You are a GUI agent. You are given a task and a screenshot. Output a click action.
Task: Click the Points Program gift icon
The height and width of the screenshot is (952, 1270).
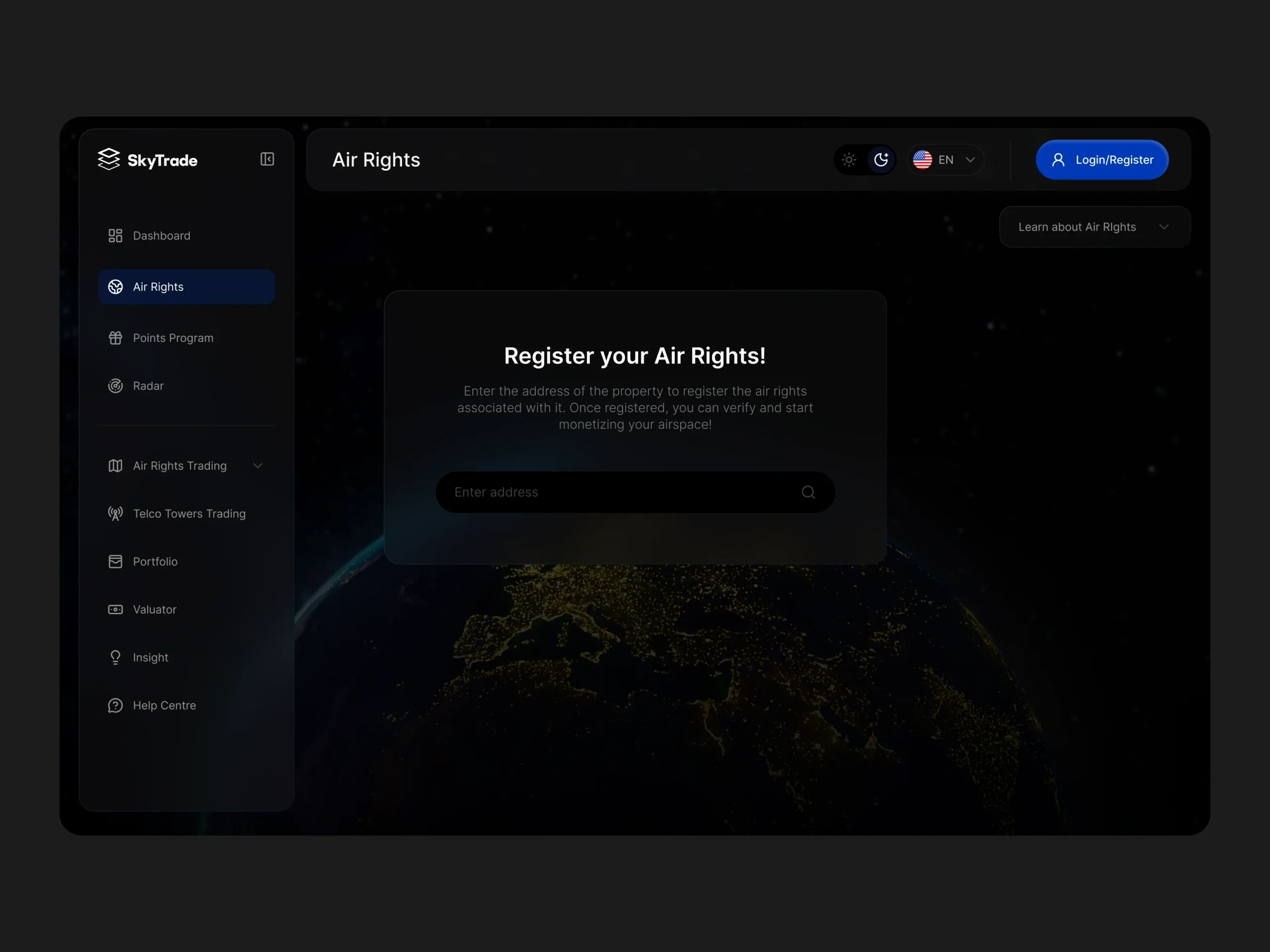pyautogui.click(x=116, y=338)
